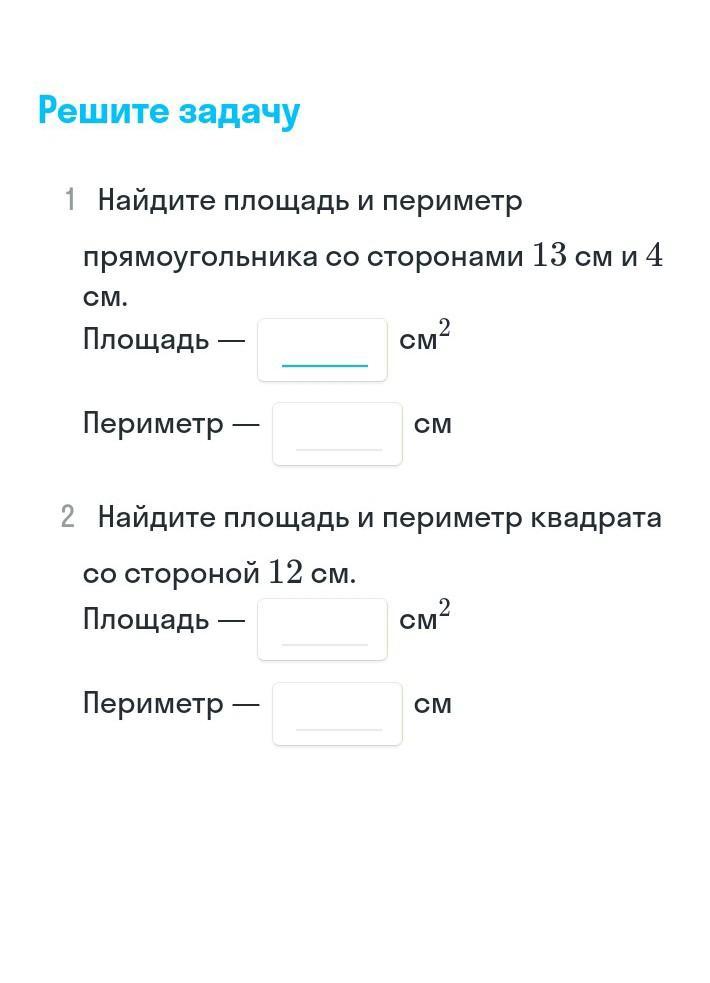Click the 'Периметр —' label in task 2
Image resolution: width=710 pixels, height=983 pixels.
(171, 704)
